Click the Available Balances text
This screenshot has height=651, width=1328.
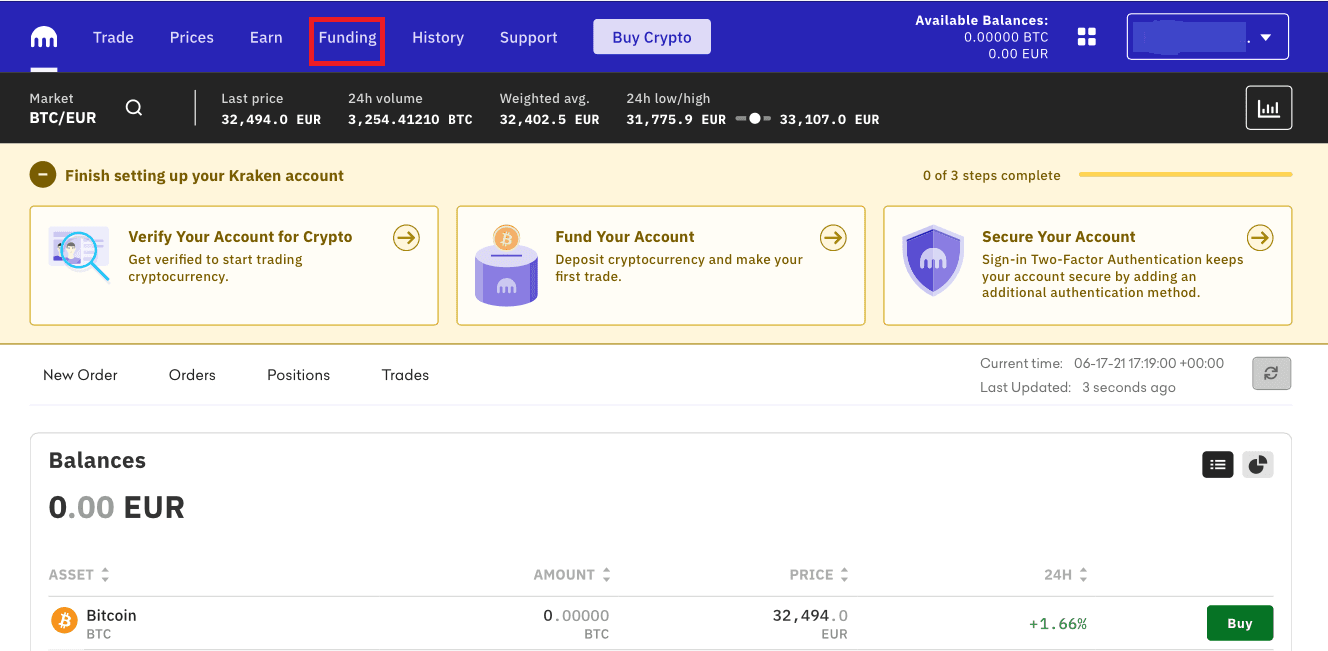(x=982, y=20)
